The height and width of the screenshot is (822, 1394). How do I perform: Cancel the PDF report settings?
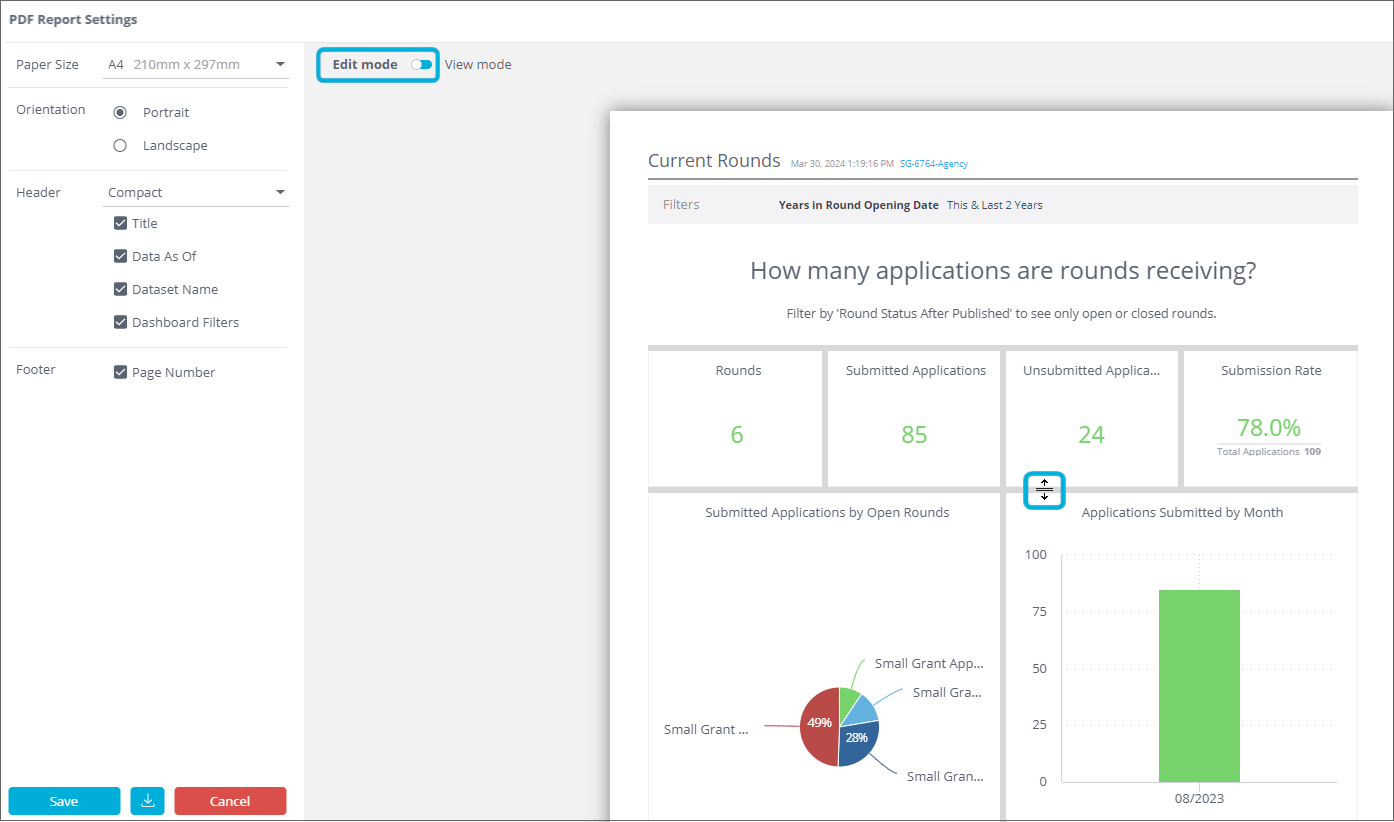point(230,801)
